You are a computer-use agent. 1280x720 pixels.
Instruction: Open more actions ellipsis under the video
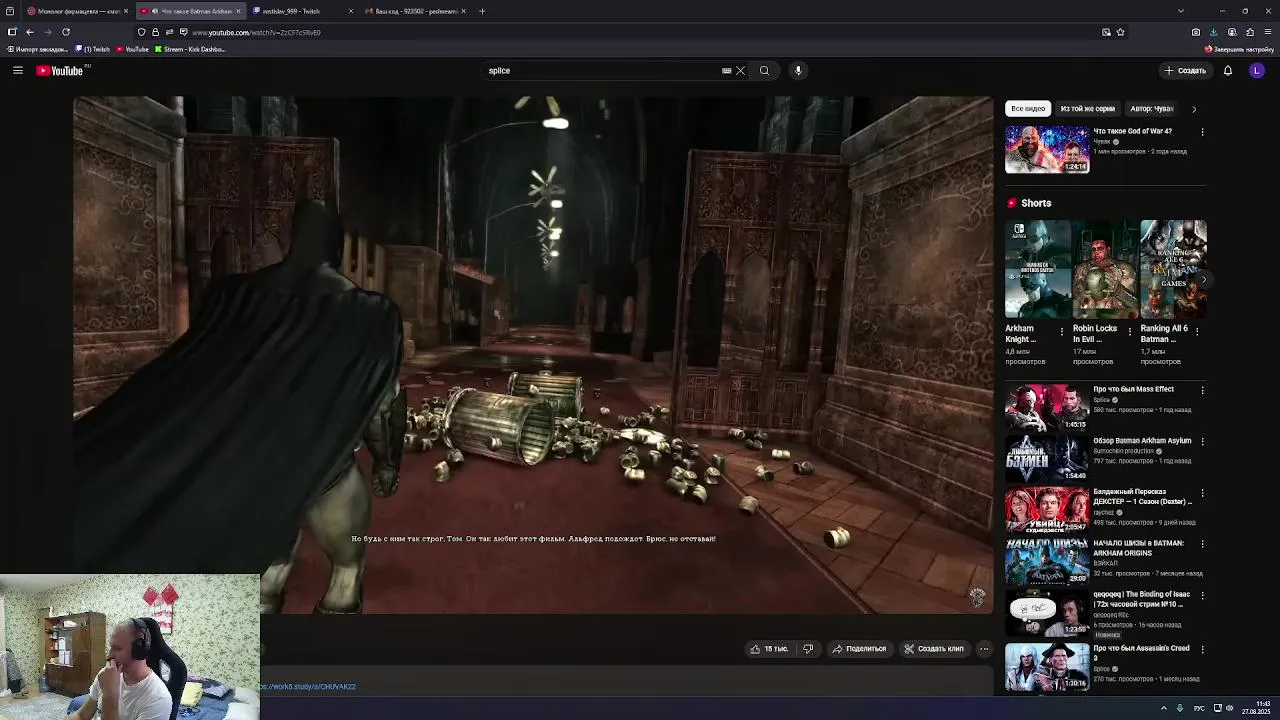[984, 648]
